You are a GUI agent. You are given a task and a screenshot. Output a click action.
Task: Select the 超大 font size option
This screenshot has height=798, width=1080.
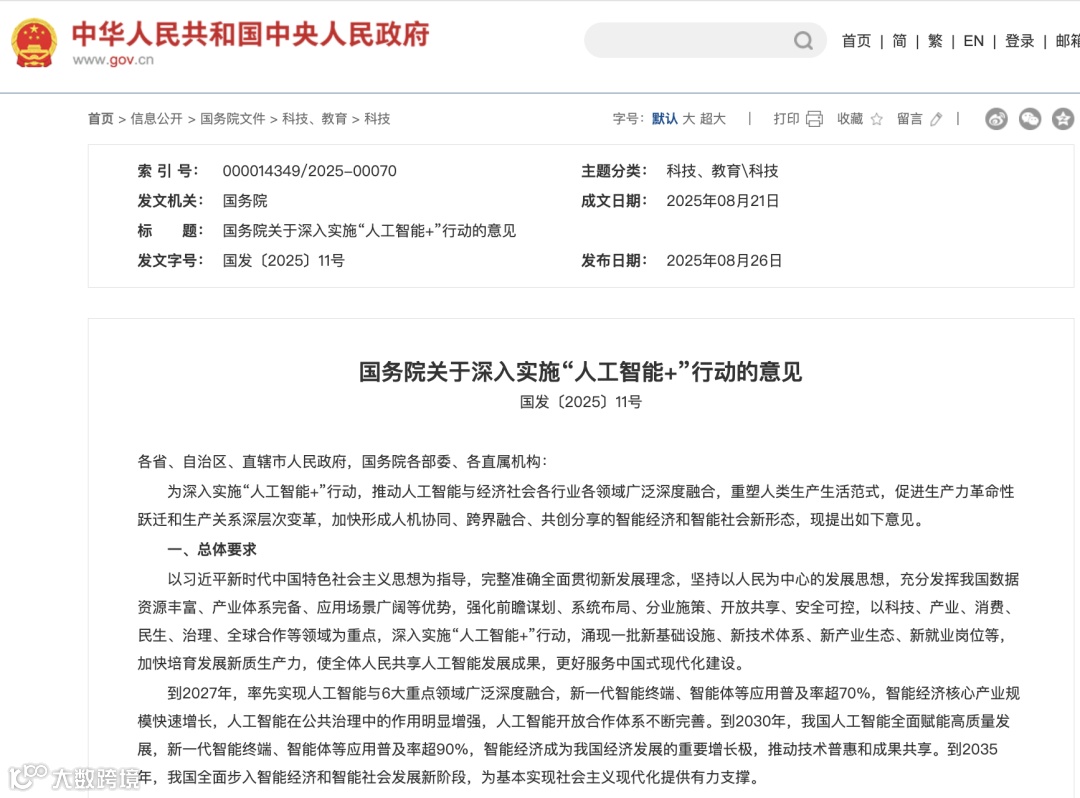click(712, 118)
